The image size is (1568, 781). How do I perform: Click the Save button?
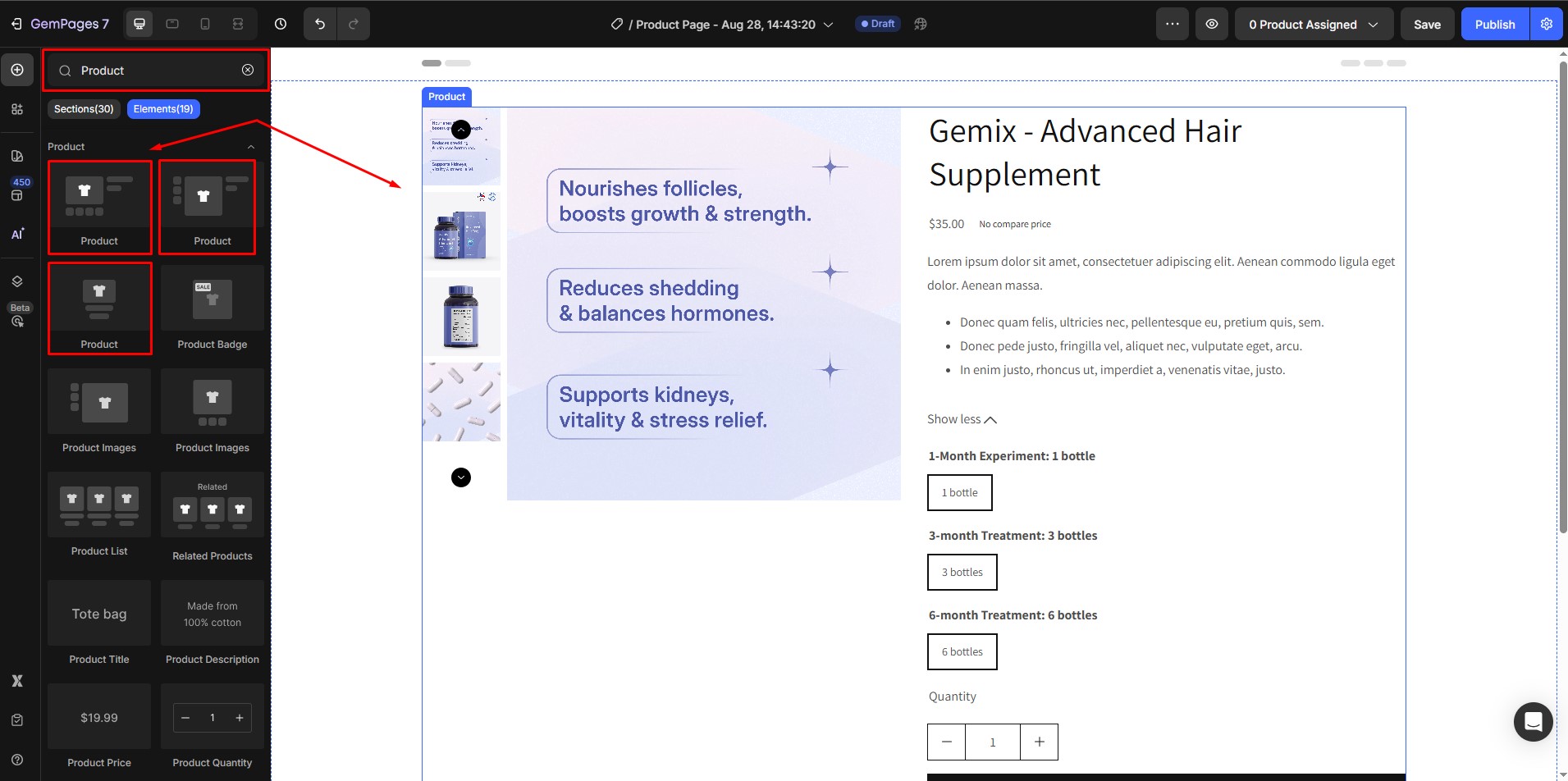1427,24
